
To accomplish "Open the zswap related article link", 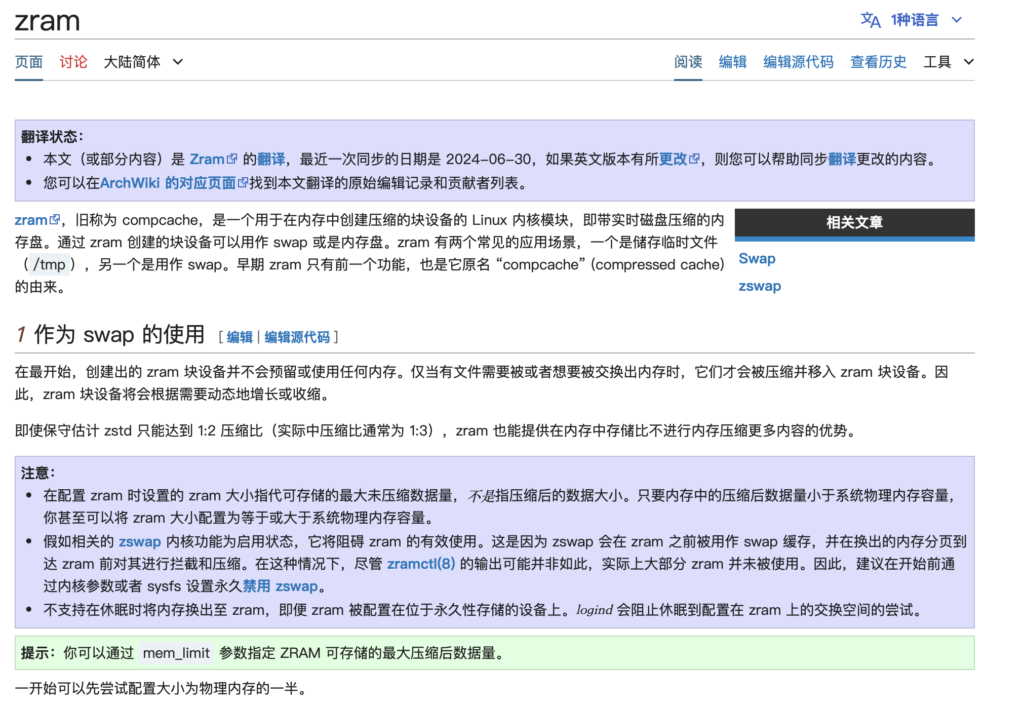I will click(759, 286).
